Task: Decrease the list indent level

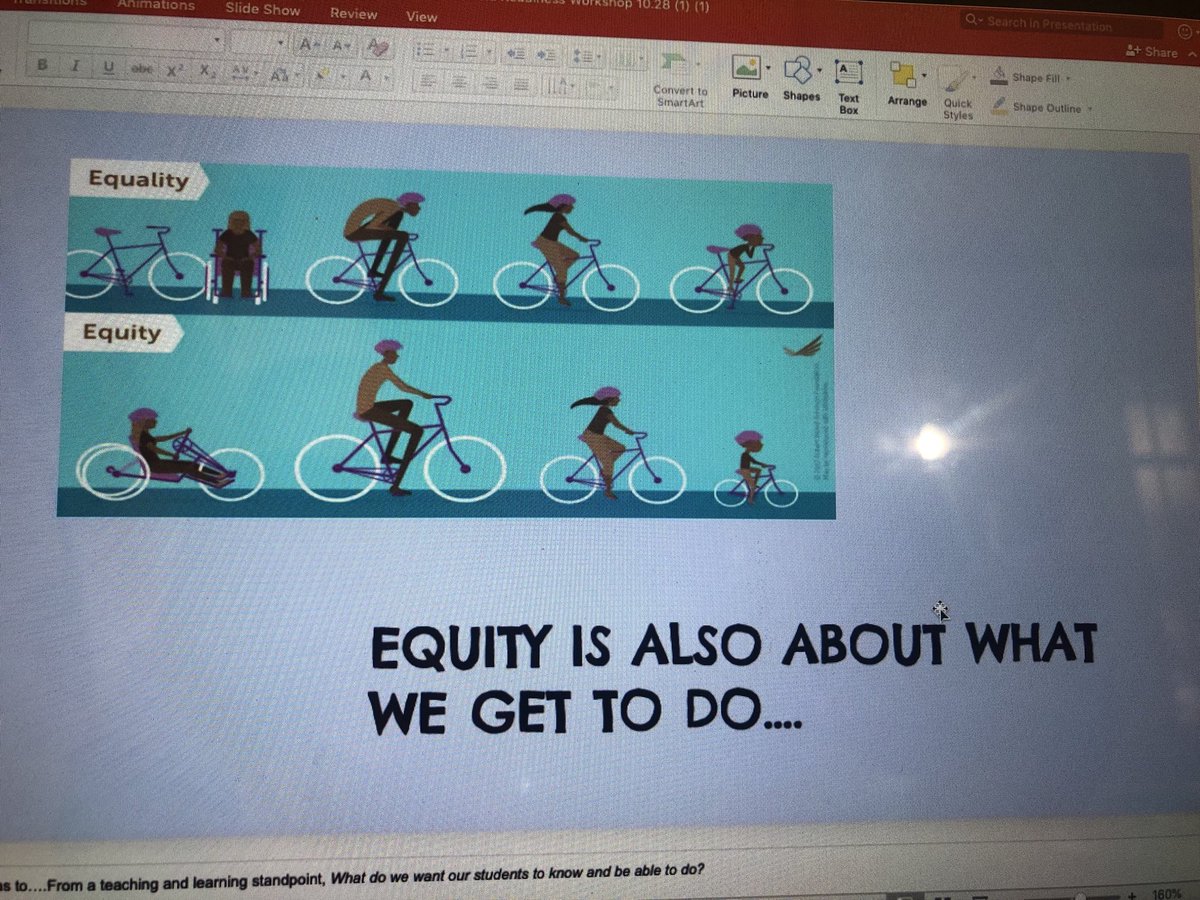Action: point(516,54)
